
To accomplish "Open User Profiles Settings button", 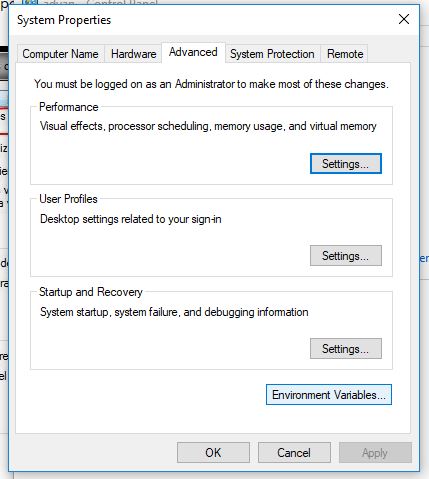I will 346,256.
